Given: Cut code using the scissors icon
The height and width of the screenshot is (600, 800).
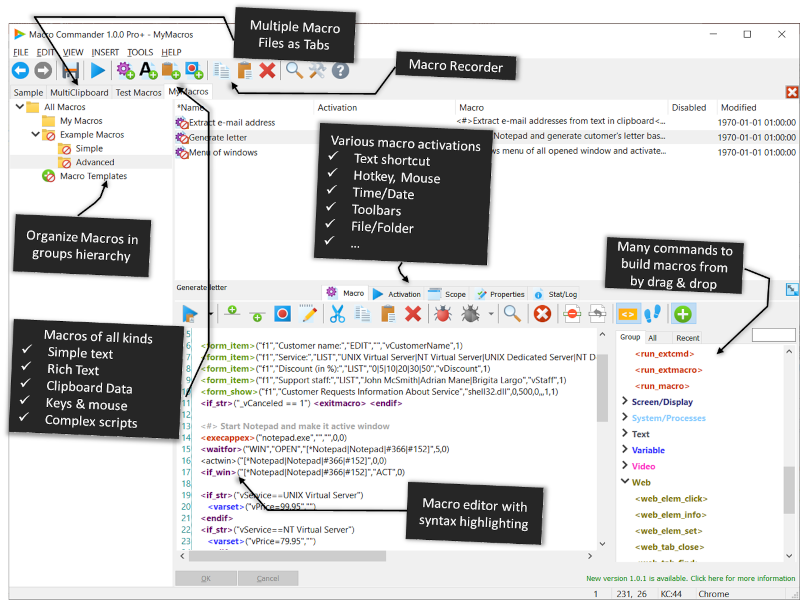Looking at the screenshot, I should coord(336,313).
